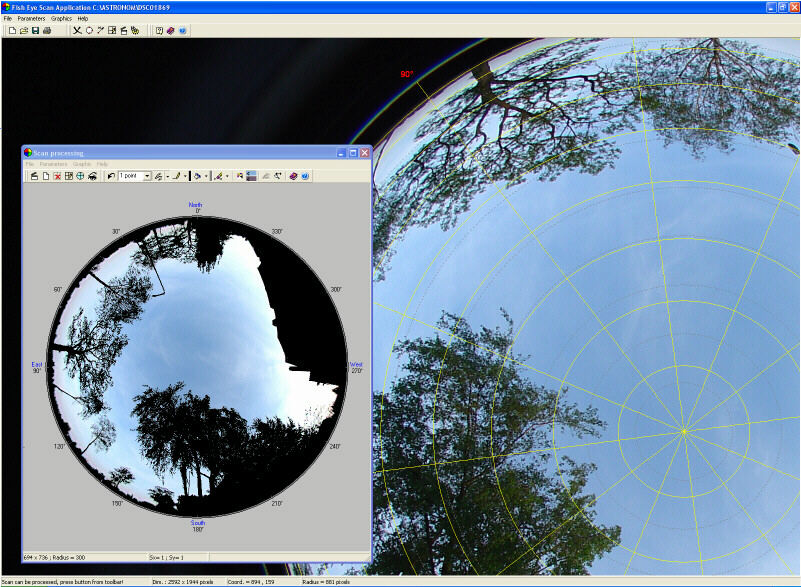The width and height of the screenshot is (801, 587).
Task: Click the East label beside the circular scan
Action: [x=37, y=365]
